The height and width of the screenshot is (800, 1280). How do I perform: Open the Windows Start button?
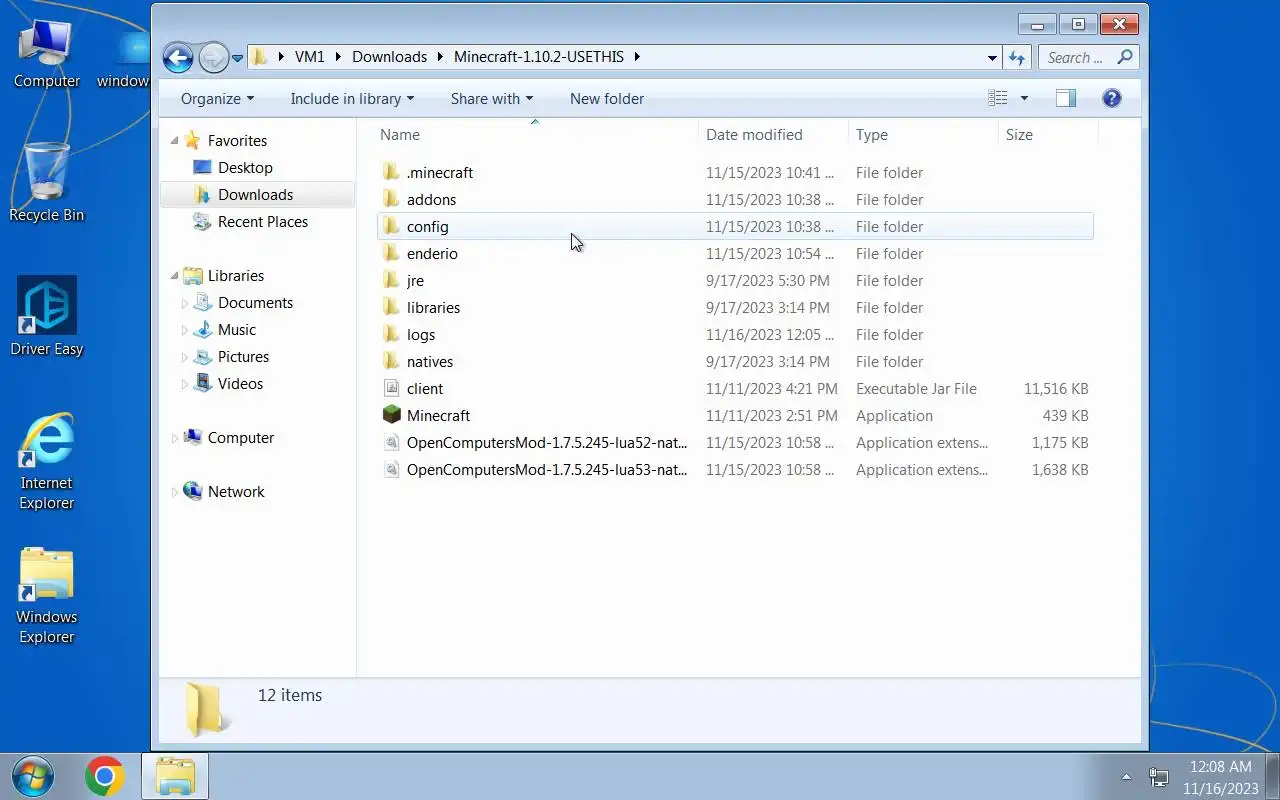point(33,776)
